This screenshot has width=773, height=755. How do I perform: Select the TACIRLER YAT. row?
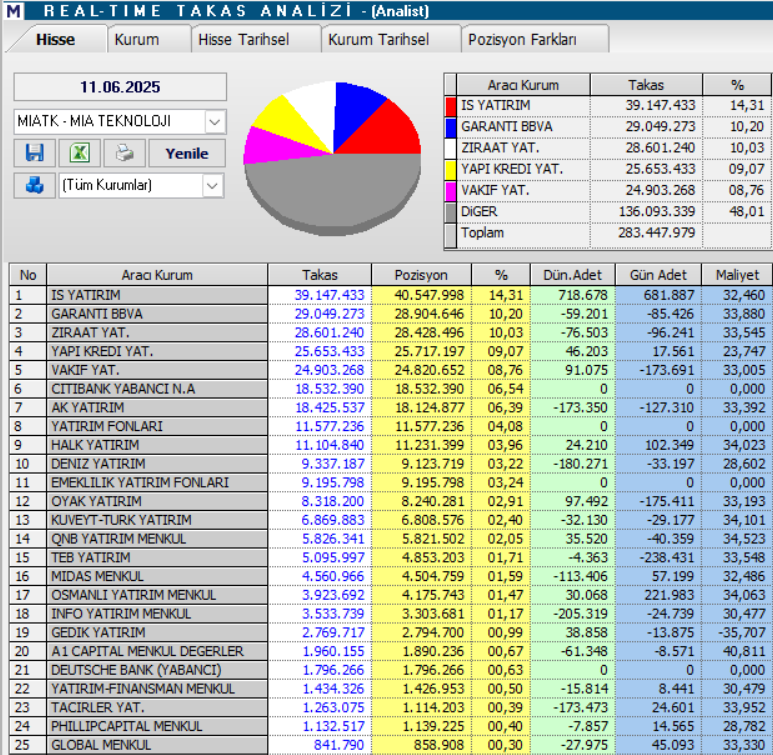391,707
